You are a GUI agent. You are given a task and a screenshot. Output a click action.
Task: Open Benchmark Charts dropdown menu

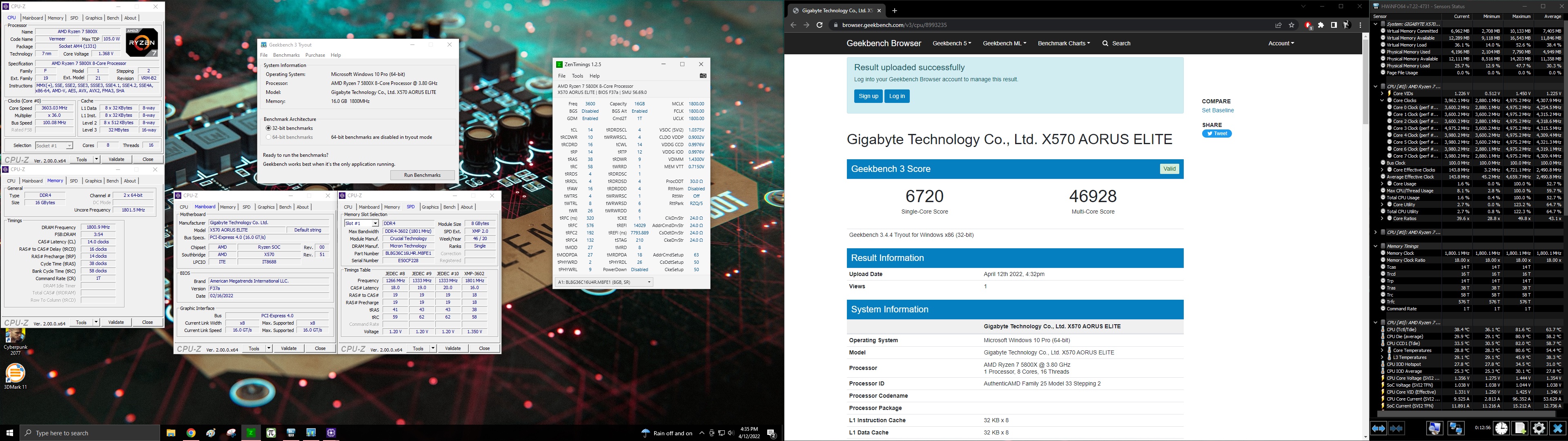tap(1064, 43)
